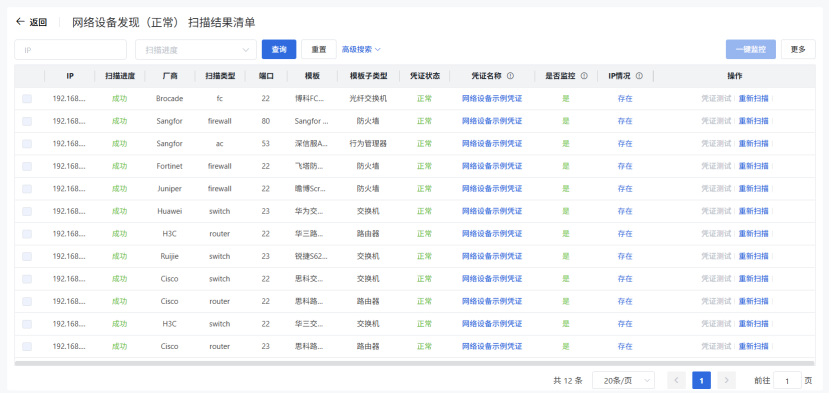This screenshot has height=393, width=829.
Task: Click the Huawei vendor cell
Action: [170, 211]
